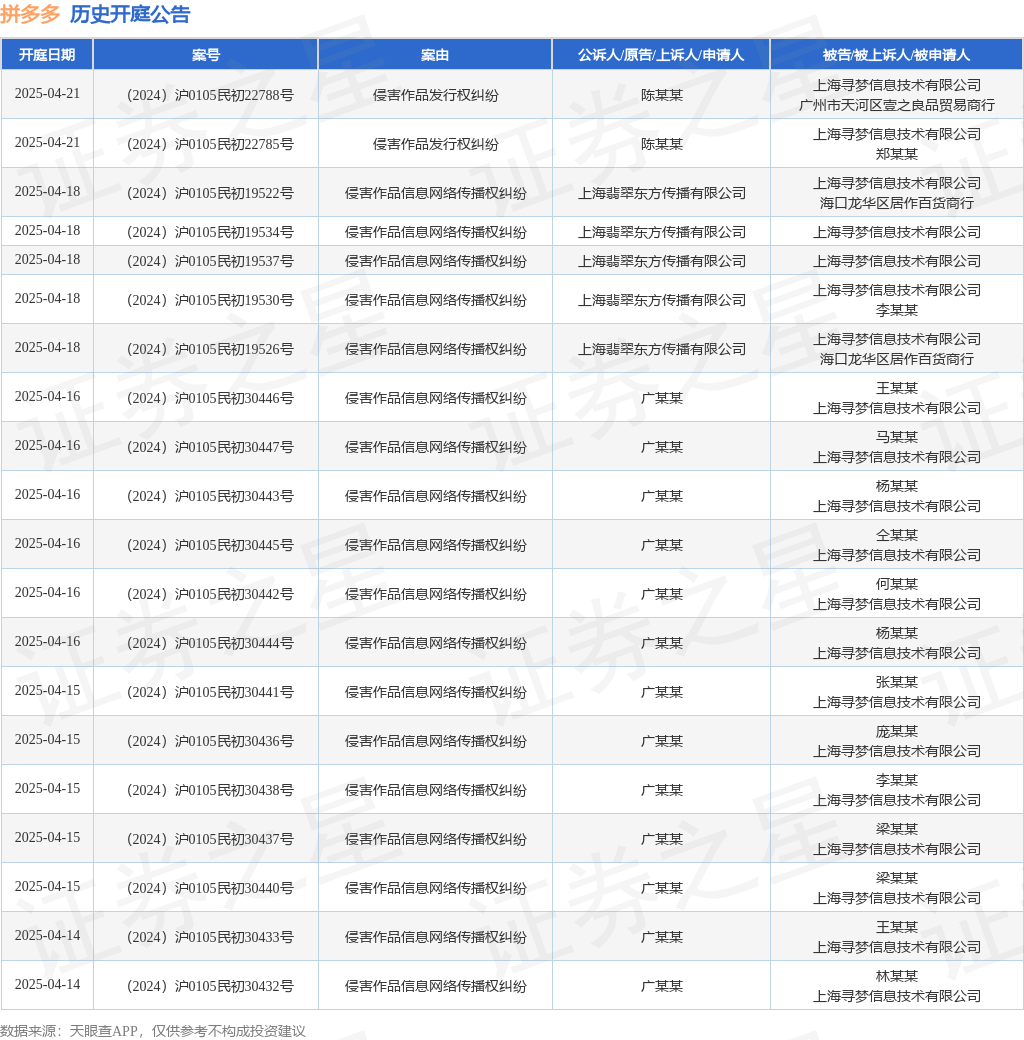1024x1040 pixels.
Task: Click the 数据来源 天眼查APP footer note
Action: coord(153,1031)
